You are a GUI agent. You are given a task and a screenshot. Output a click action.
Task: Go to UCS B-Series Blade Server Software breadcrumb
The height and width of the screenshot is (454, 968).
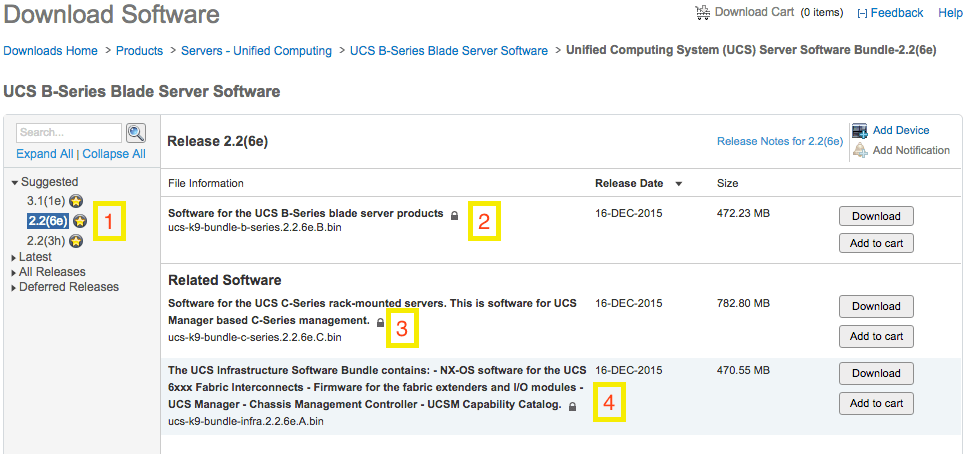pyautogui.click(x=449, y=51)
